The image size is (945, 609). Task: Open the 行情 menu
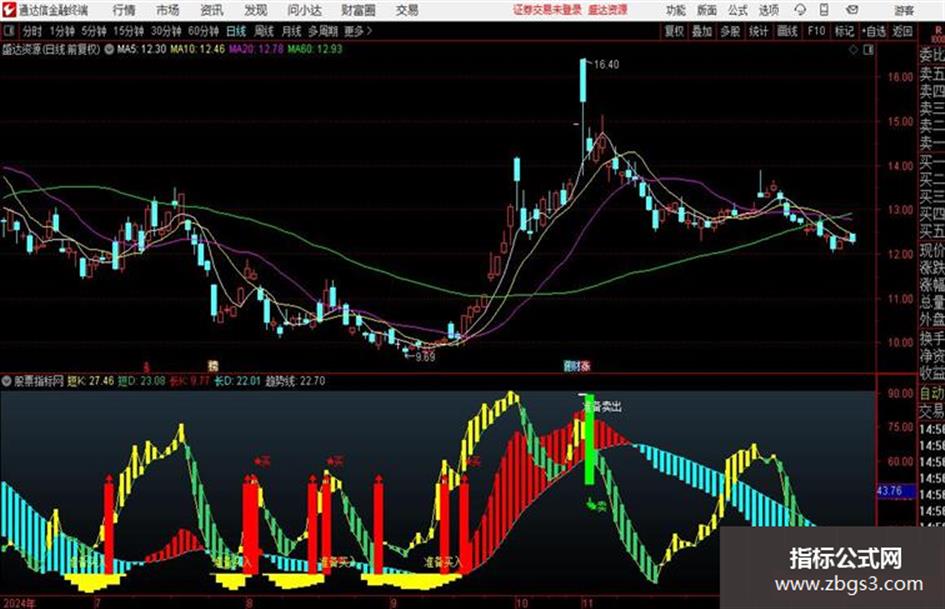tap(124, 10)
